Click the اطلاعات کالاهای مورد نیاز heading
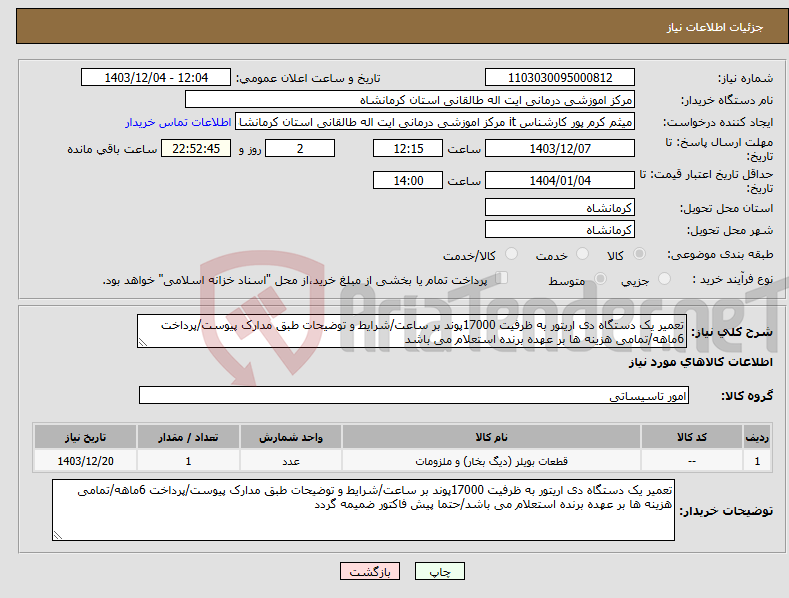The width and height of the screenshot is (789, 598). click(x=700, y=362)
